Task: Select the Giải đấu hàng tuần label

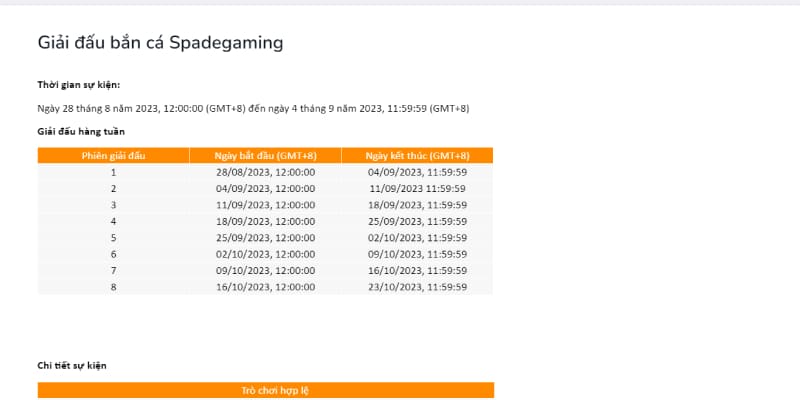Action: pos(81,132)
